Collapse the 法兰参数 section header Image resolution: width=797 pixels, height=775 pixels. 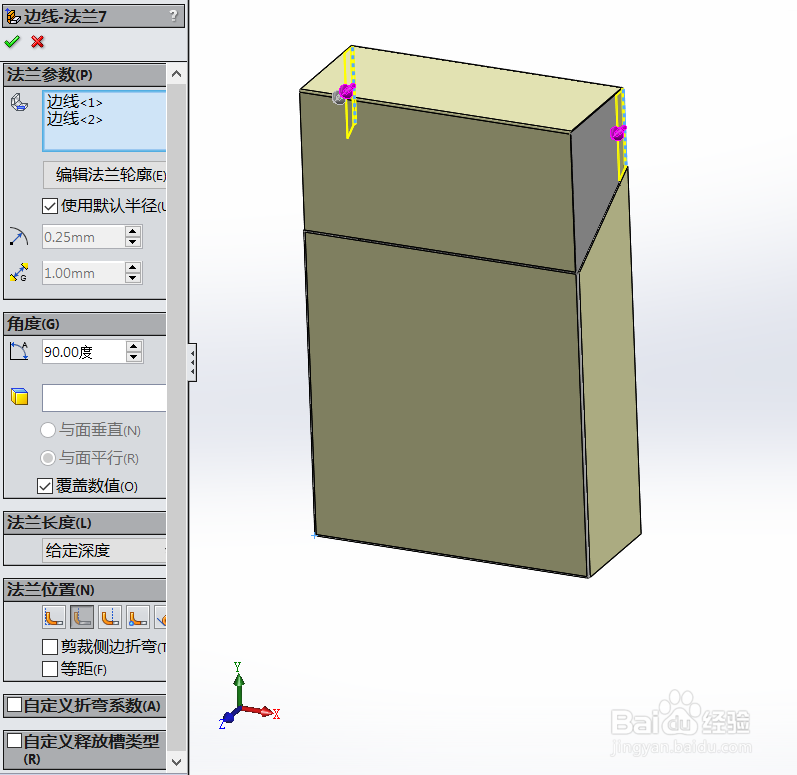[x=85, y=75]
